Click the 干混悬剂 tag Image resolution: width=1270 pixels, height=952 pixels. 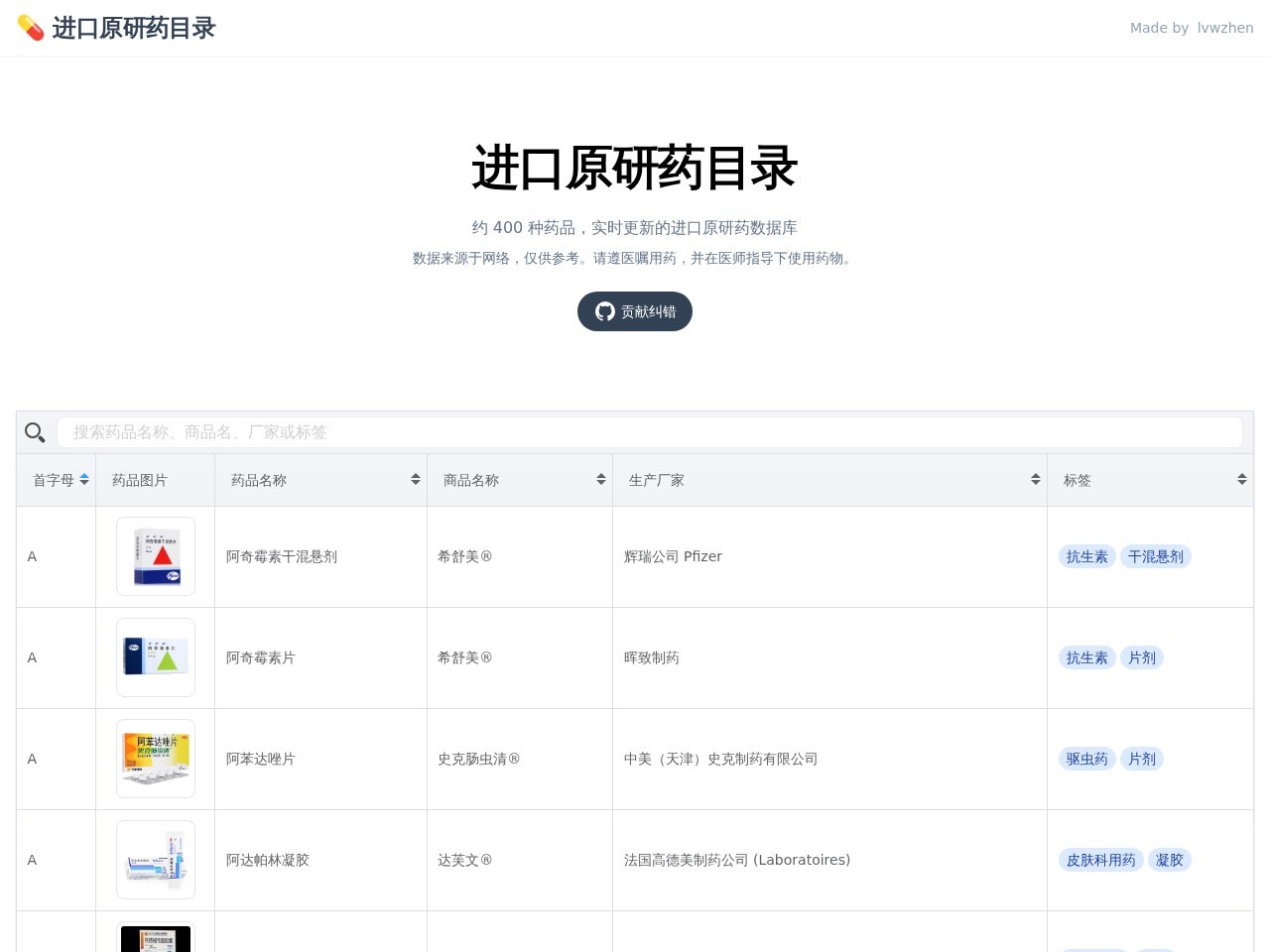click(x=1156, y=556)
